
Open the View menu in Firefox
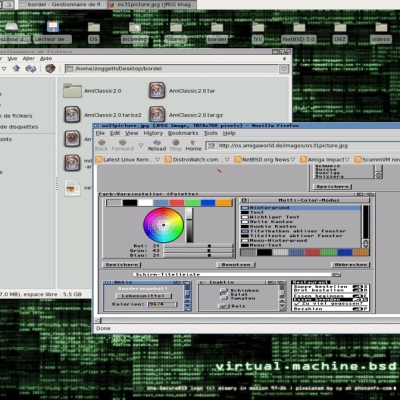point(132,133)
